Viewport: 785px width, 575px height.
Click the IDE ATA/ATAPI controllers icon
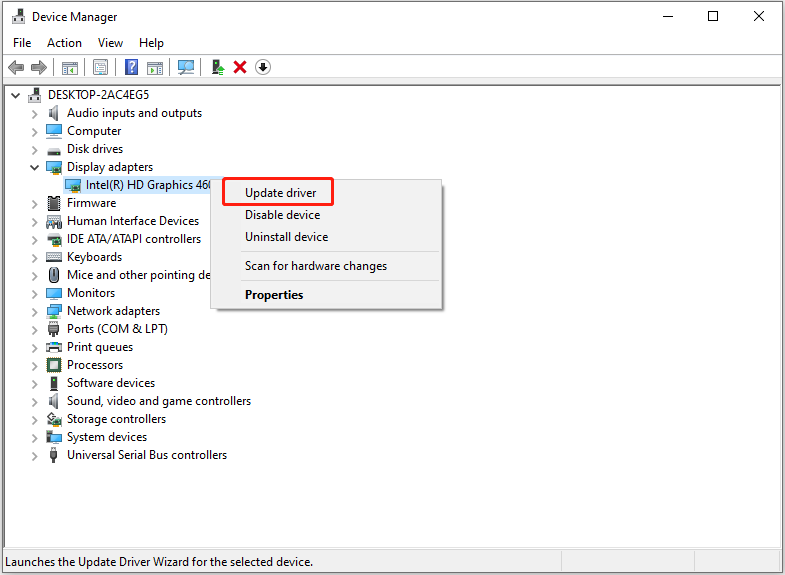coord(54,239)
